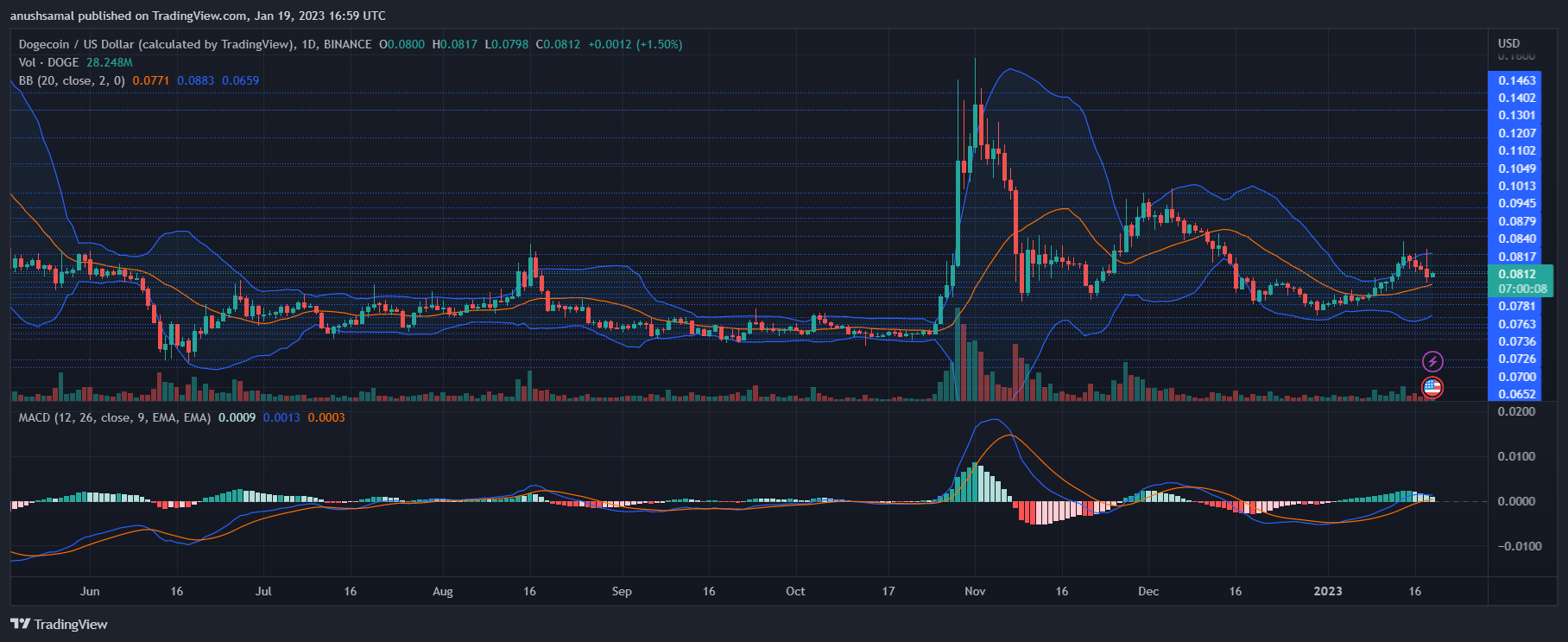This screenshot has height=642, width=1568.
Task: Click the blue BB upper value 0.0883
Action: pyautogui.click(x=195, y=80)
